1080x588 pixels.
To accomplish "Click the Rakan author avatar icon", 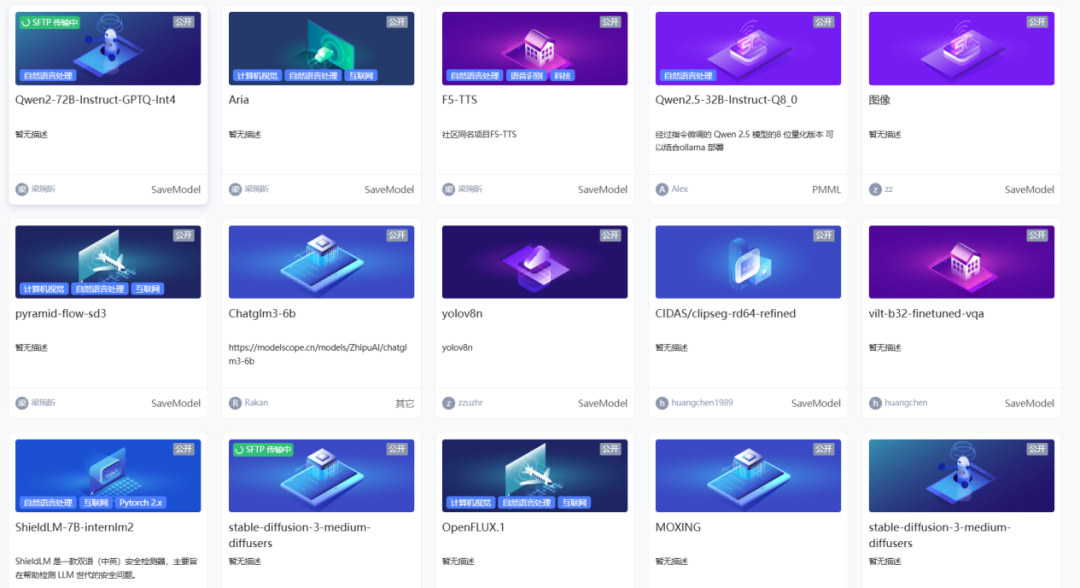I will pyautogui.click(x=235, y=403).
